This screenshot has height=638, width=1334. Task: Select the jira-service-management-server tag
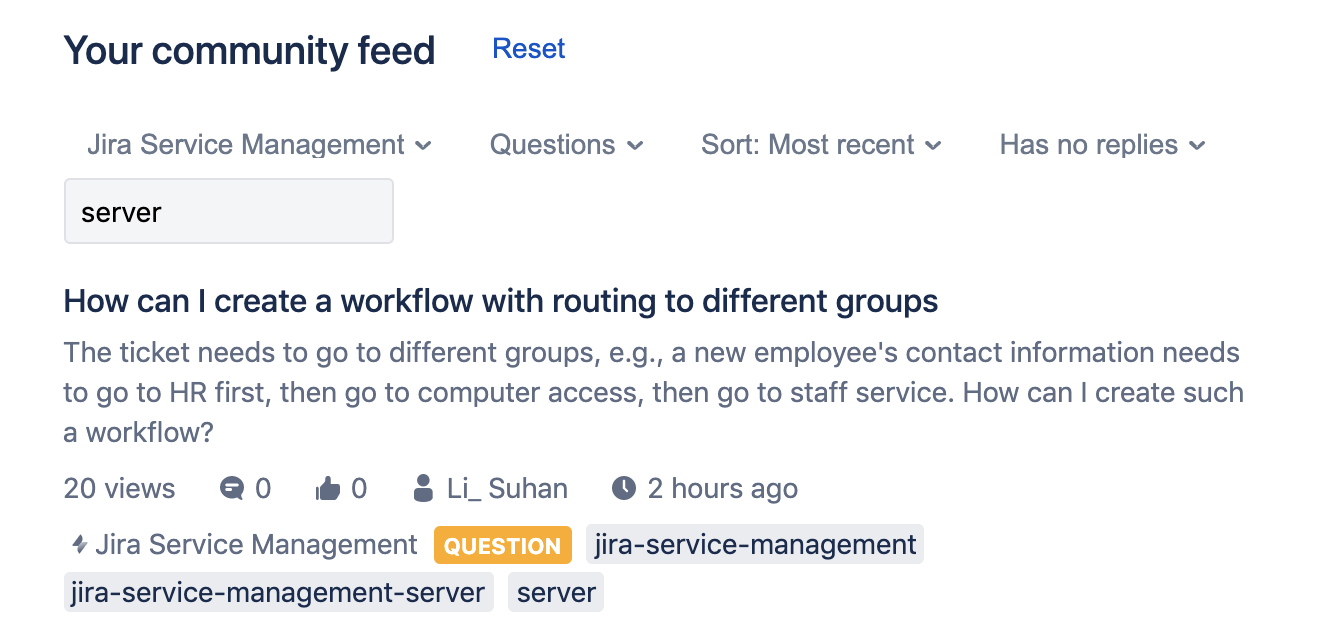(x=279, y=592)
